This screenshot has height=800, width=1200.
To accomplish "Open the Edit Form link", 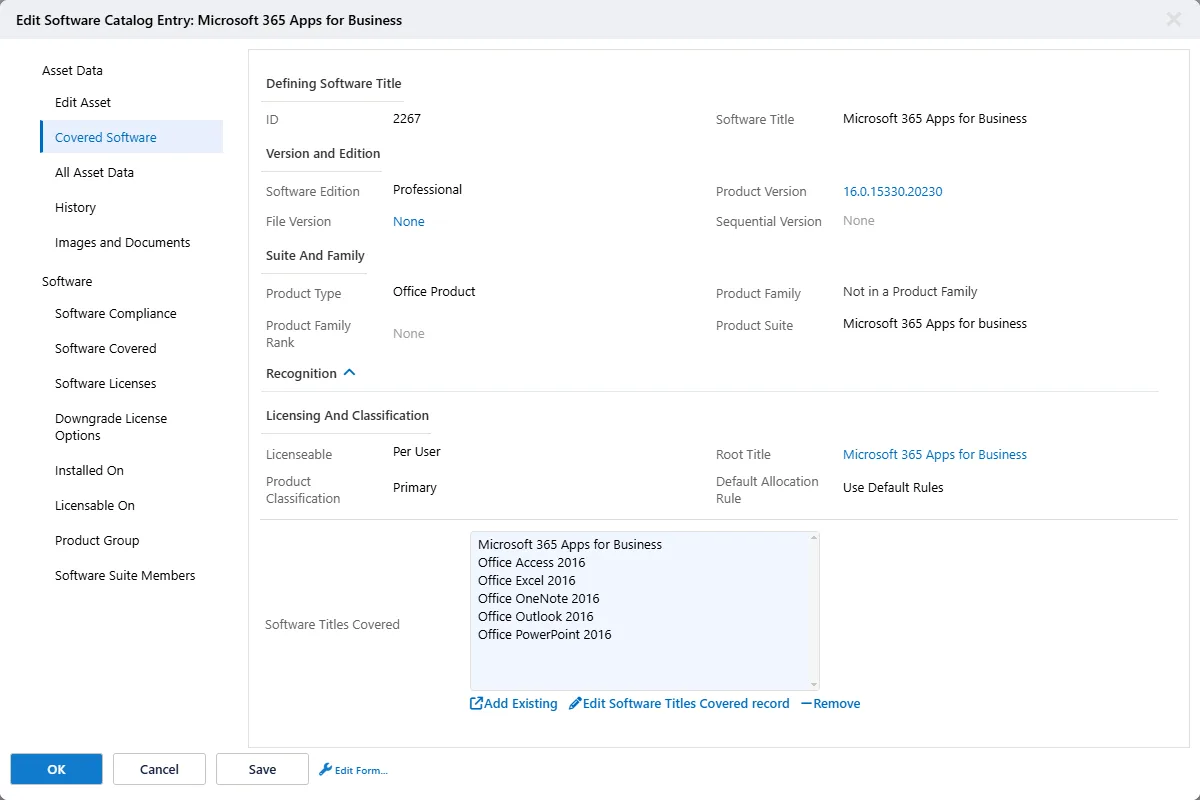I will pyautogui.click(x=361, y=771).
